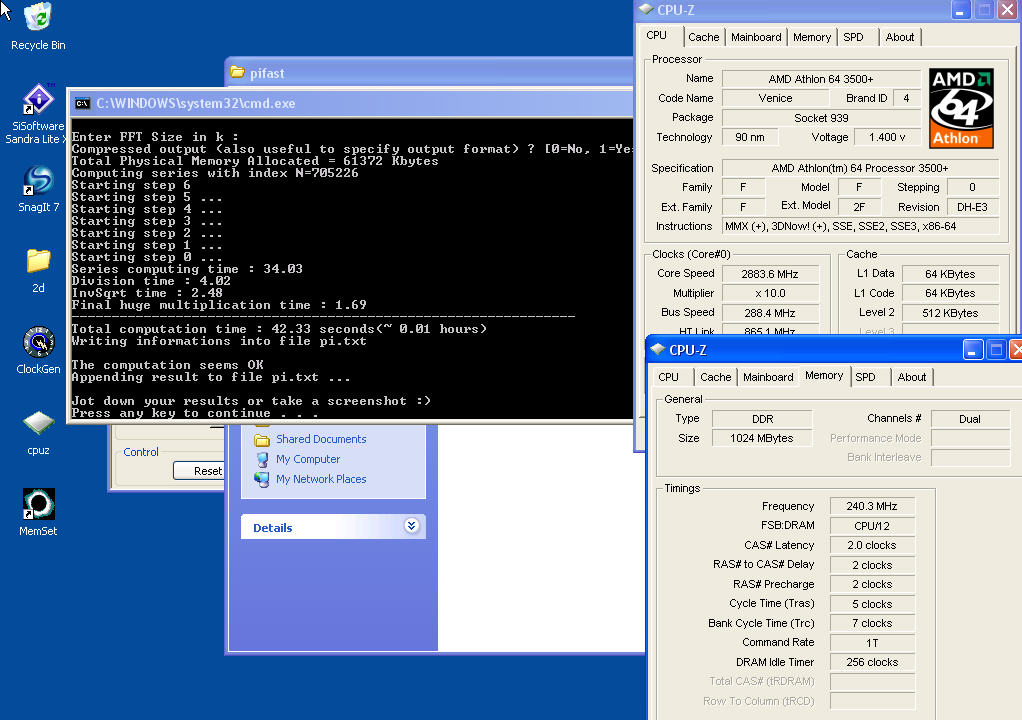The height and width of the screenshot is (720, 1022).
Task: Click the AMD Athlon 64 3500+ name field
Action: coord(821,79)
